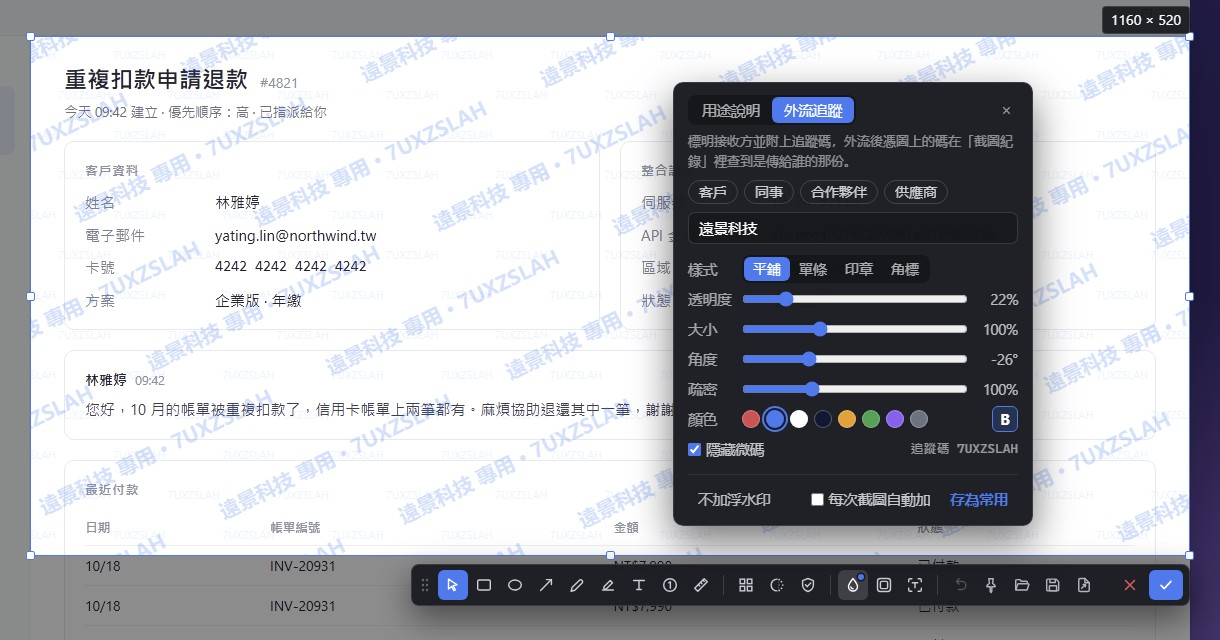The height and width of the screenshot is (640, 1220).
Task: Pin the screenshot with pin icon
Action: click(991, 585)
